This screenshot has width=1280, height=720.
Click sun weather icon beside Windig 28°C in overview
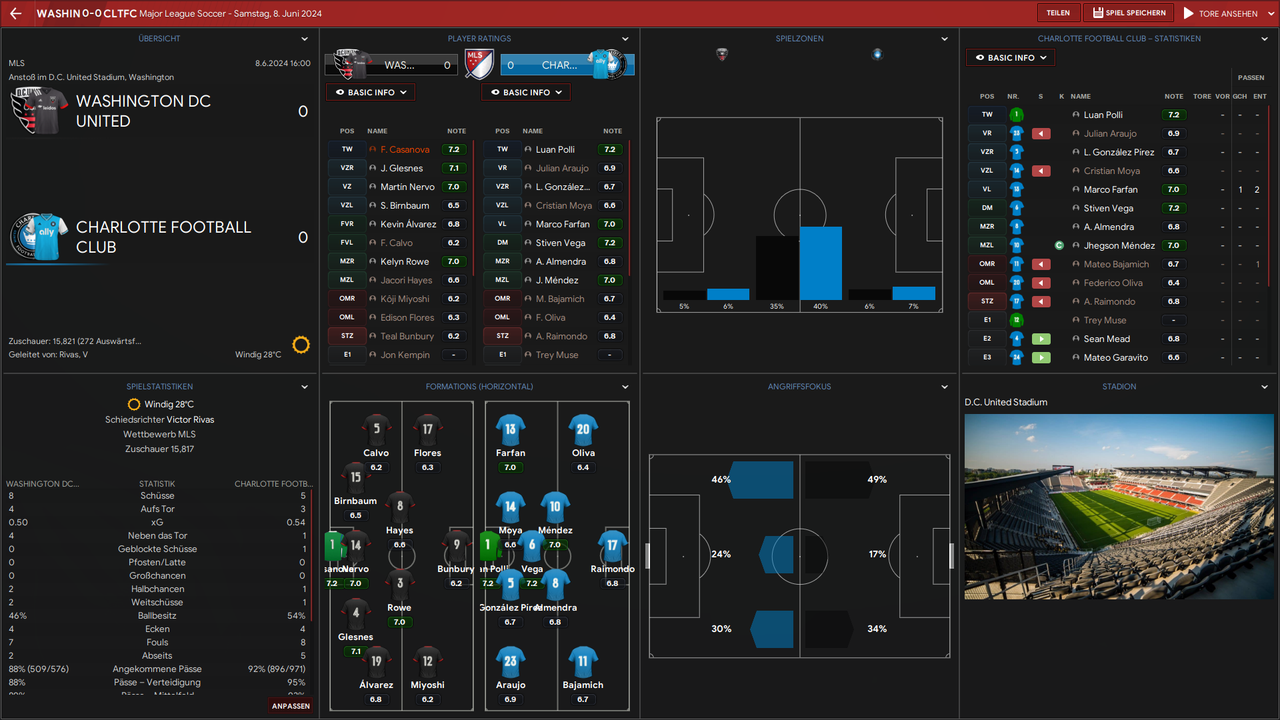301,344
